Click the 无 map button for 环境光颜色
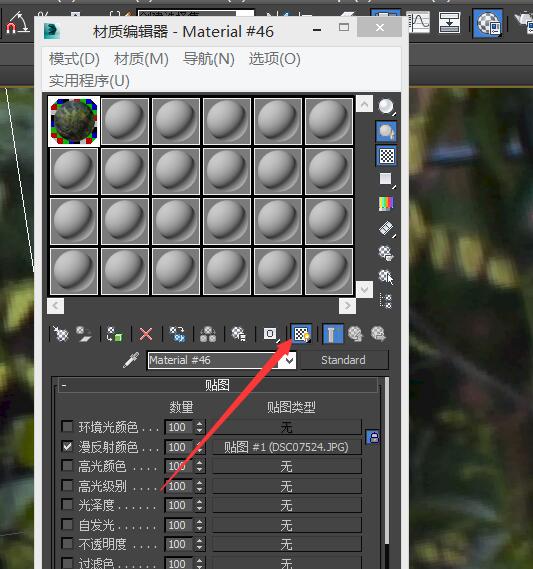This screenshot has height=569, width=533. tap(287, 427)
